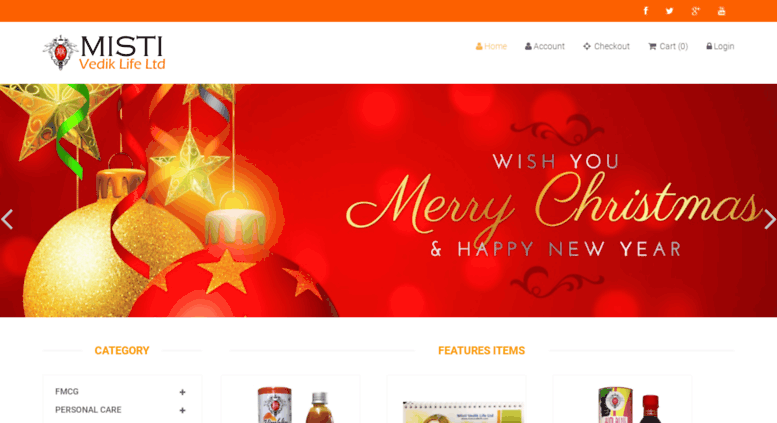This screenshot has height=423, width=777.
Task: Open the Twitter social icon
Action: coord(669,11)
